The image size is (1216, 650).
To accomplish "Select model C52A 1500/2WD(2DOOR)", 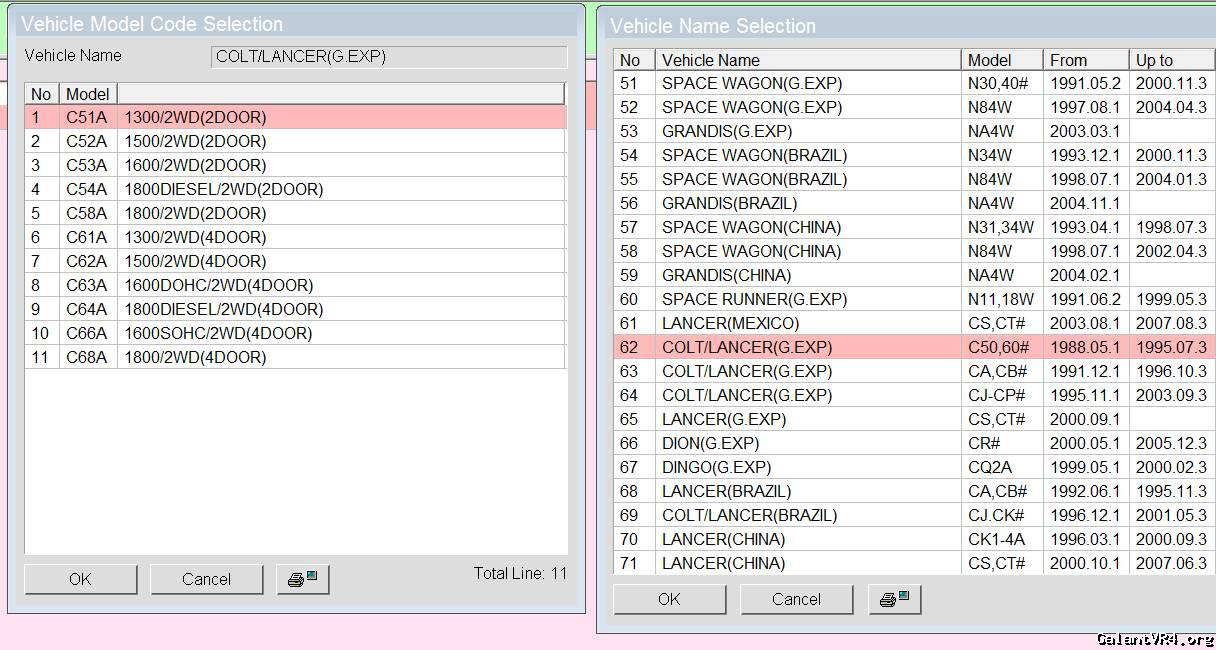I will [195, 141].
